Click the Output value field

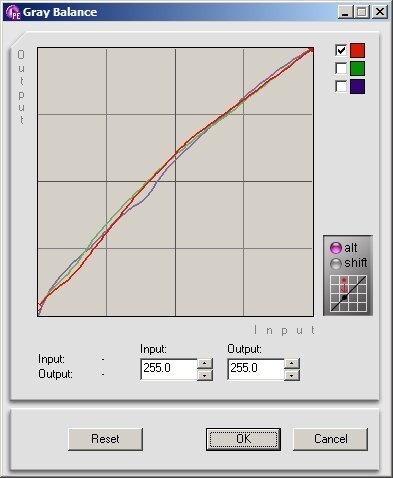[256, 369]
